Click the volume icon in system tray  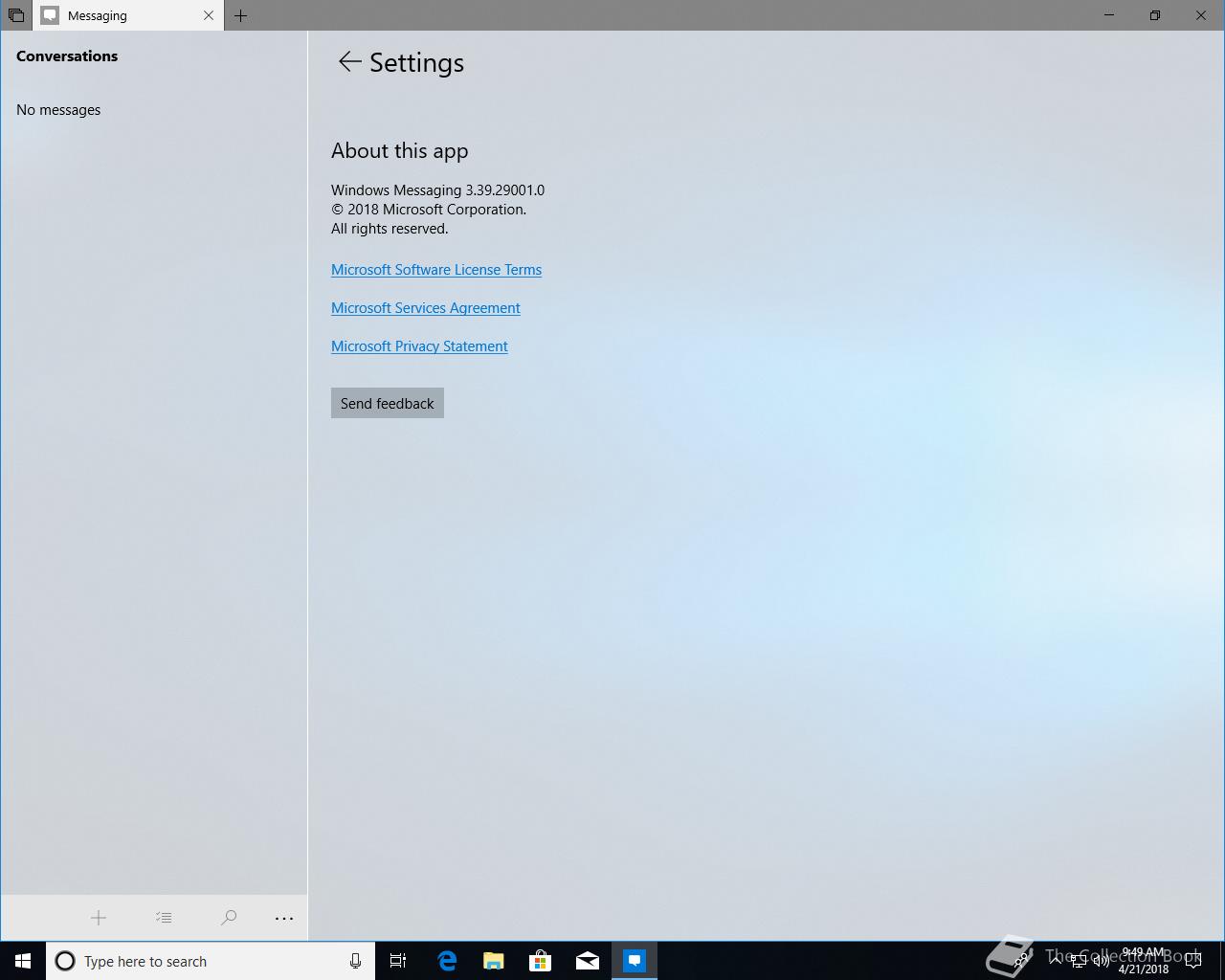(1101, 961)
